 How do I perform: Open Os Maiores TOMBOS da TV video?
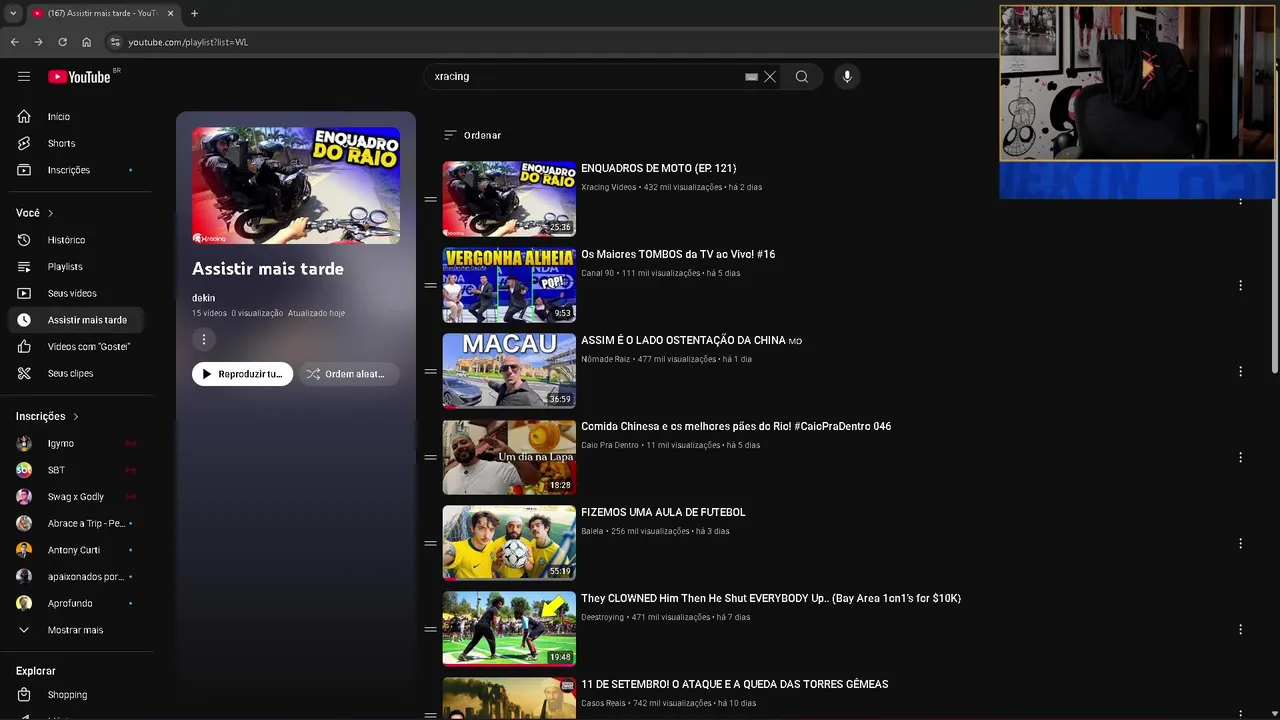(678, 255)
